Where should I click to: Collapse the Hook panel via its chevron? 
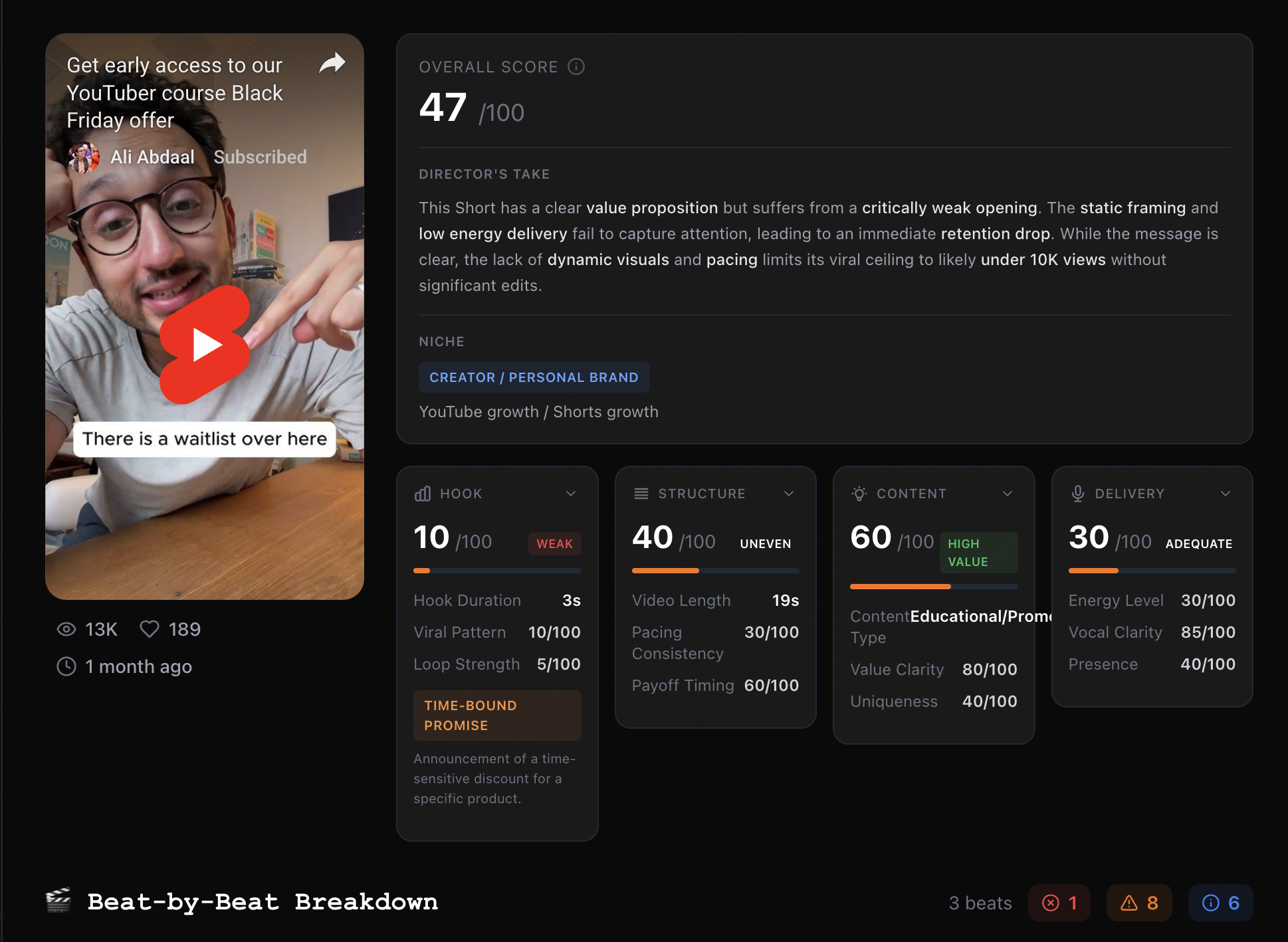point(570,494)
